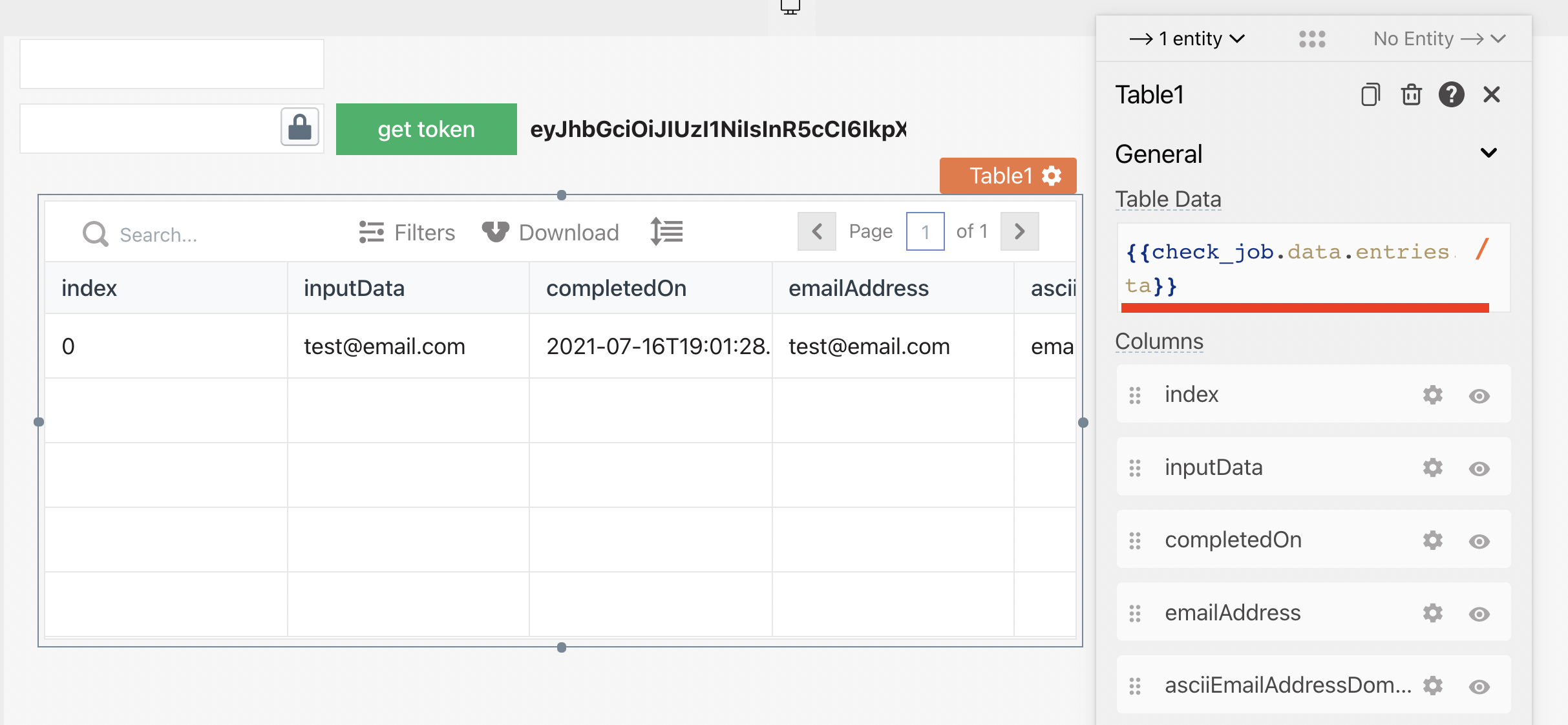Viewport: 1568px width, 725px height.
Task: Click the Table1 gear label tag
Action: [1008, 176]
